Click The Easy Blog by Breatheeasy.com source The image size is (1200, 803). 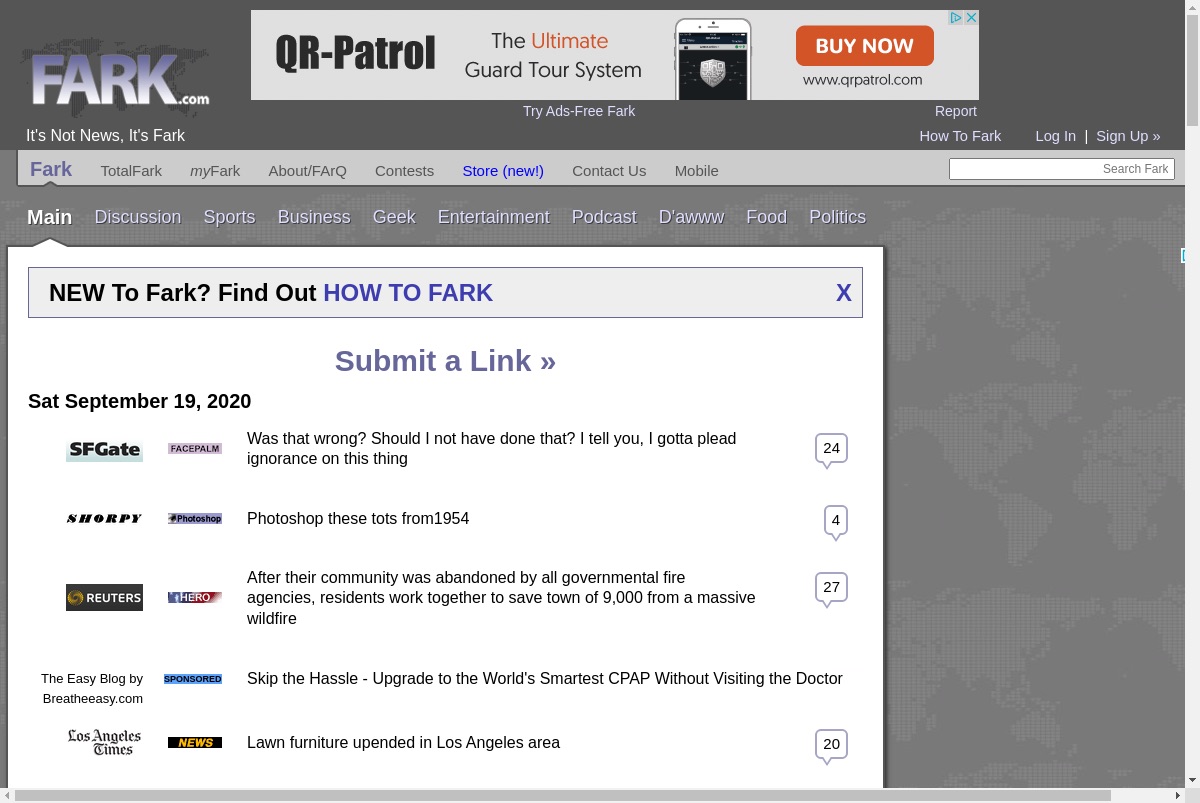[x=92, y=689]
